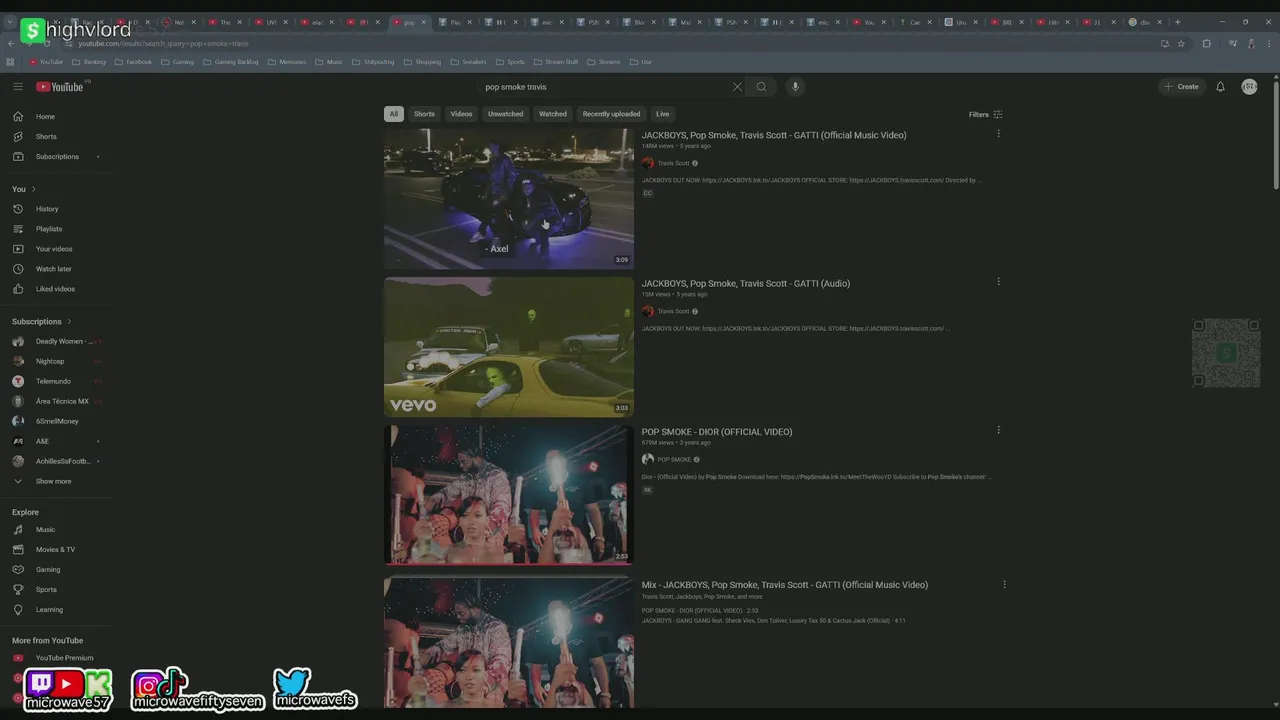Visit the POP SMOKE channel under DIOR video
Screen dimensions: 1280x720
(x=674, y=460)
